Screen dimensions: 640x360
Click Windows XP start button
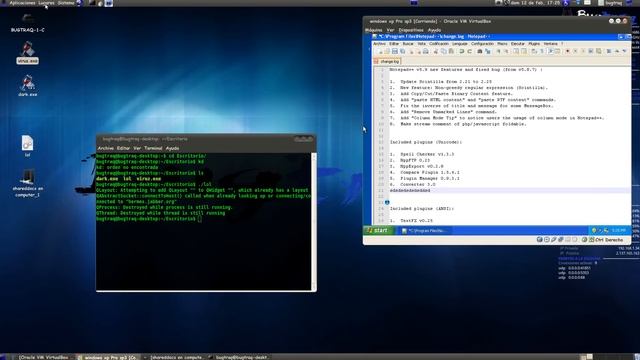click(378, 231)
